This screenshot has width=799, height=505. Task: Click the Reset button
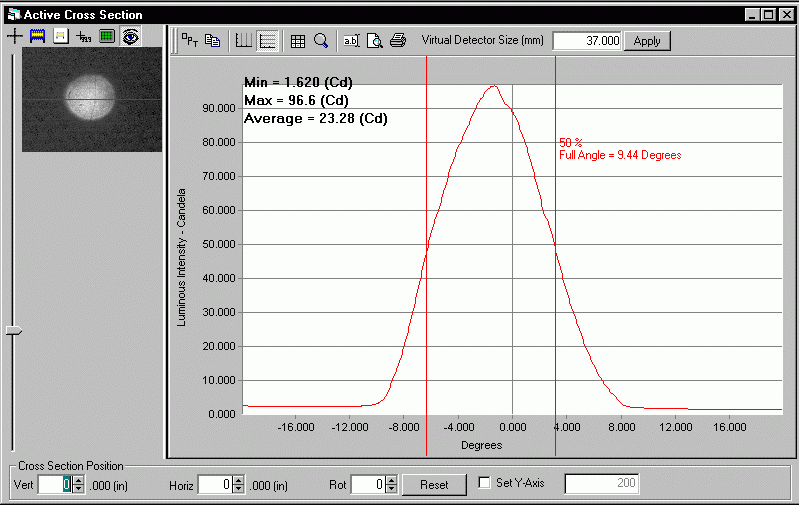click(434, 485)
